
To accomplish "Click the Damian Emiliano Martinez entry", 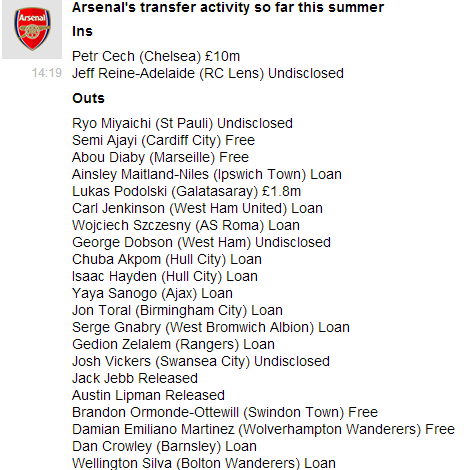I will click(x=263, y=429).
